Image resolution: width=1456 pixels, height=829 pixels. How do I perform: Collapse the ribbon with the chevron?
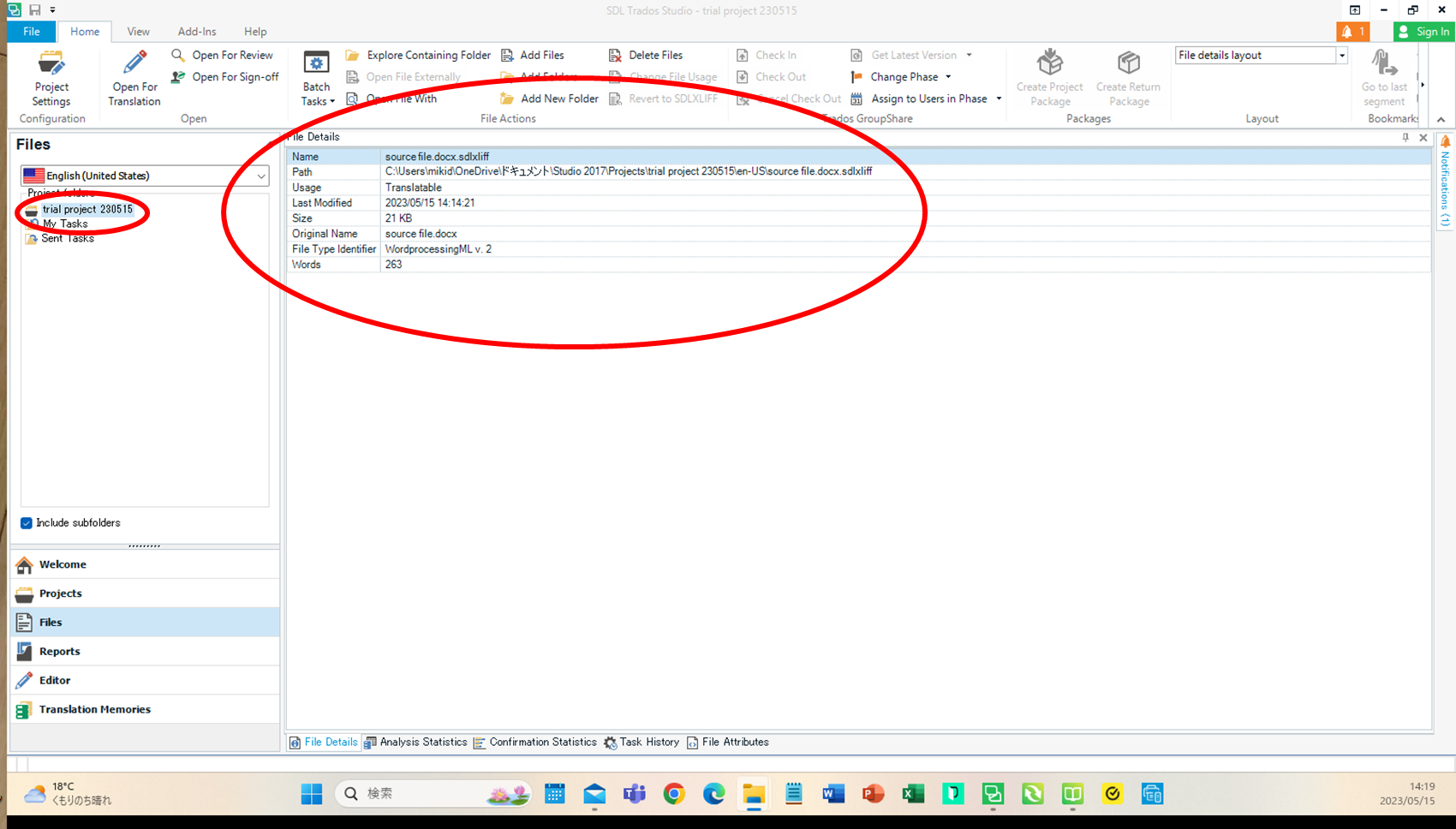(1441, 119)
